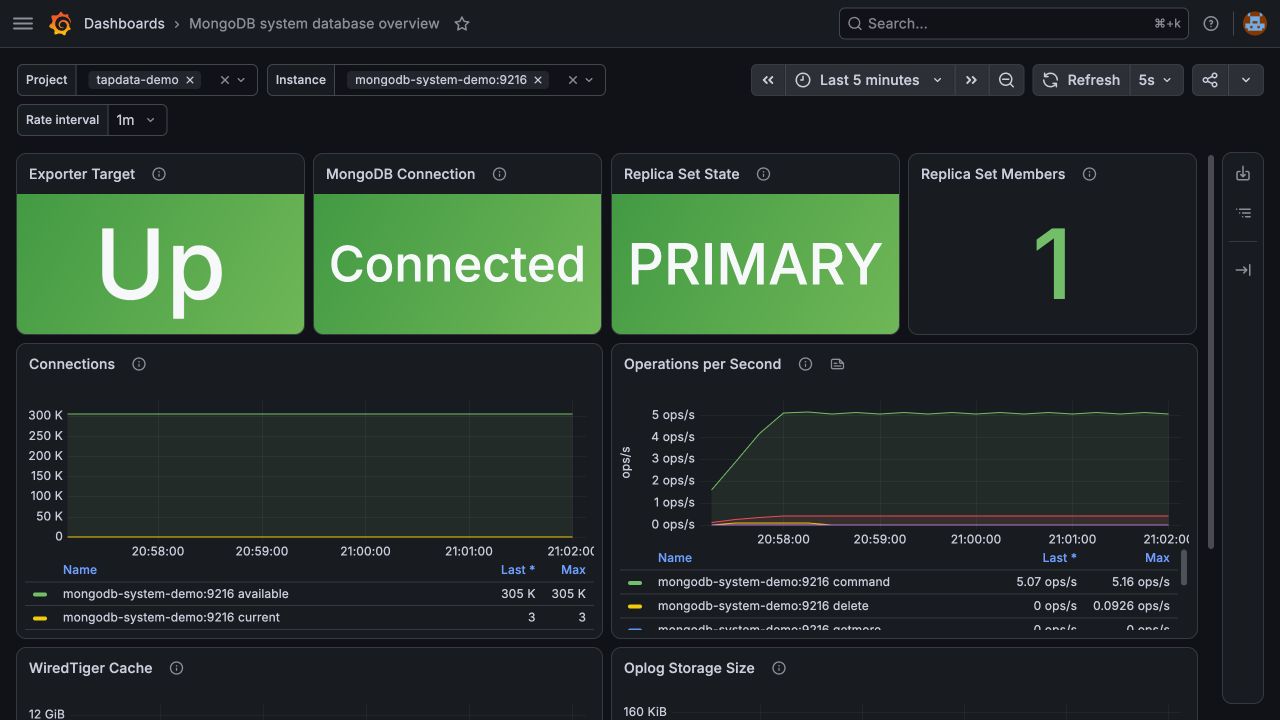Sort Operations legend by Max
1280x720 pixels.
coord(1157,558)
